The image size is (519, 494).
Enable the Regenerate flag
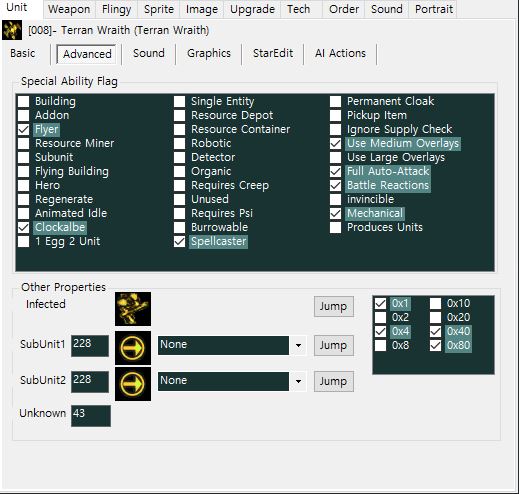pyautogui.click(x=24, y=199)
